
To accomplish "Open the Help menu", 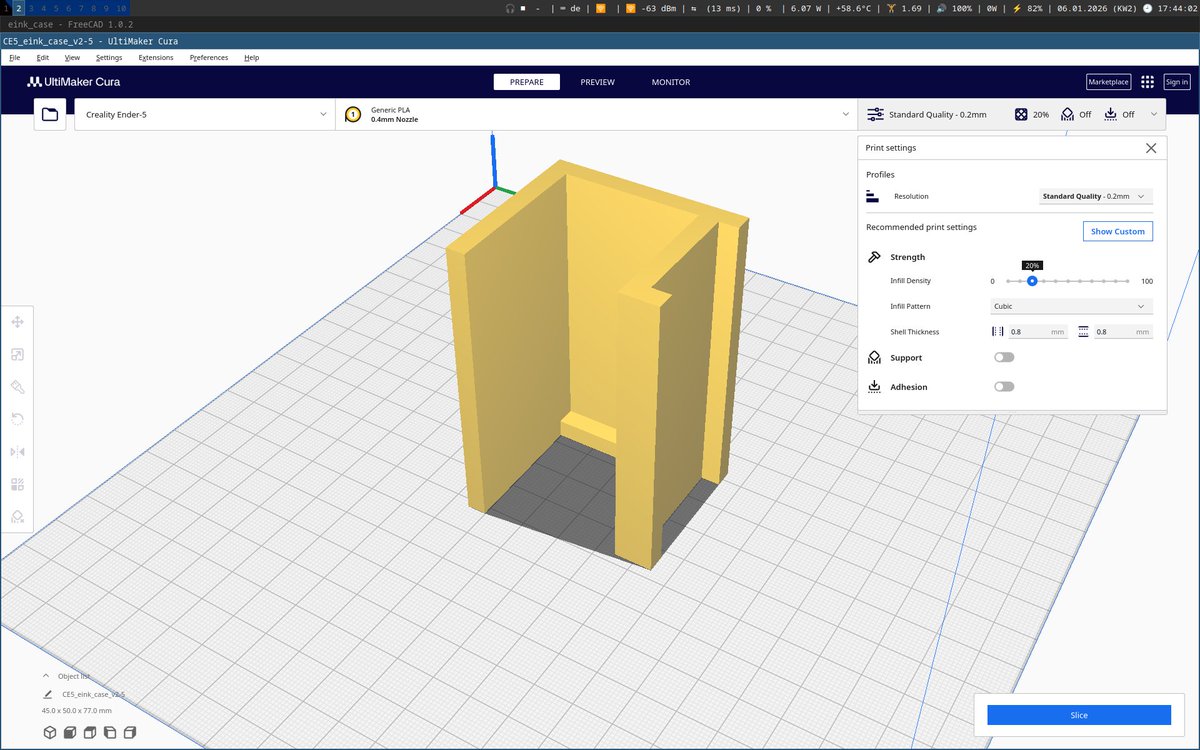I will tap(252, 58).
